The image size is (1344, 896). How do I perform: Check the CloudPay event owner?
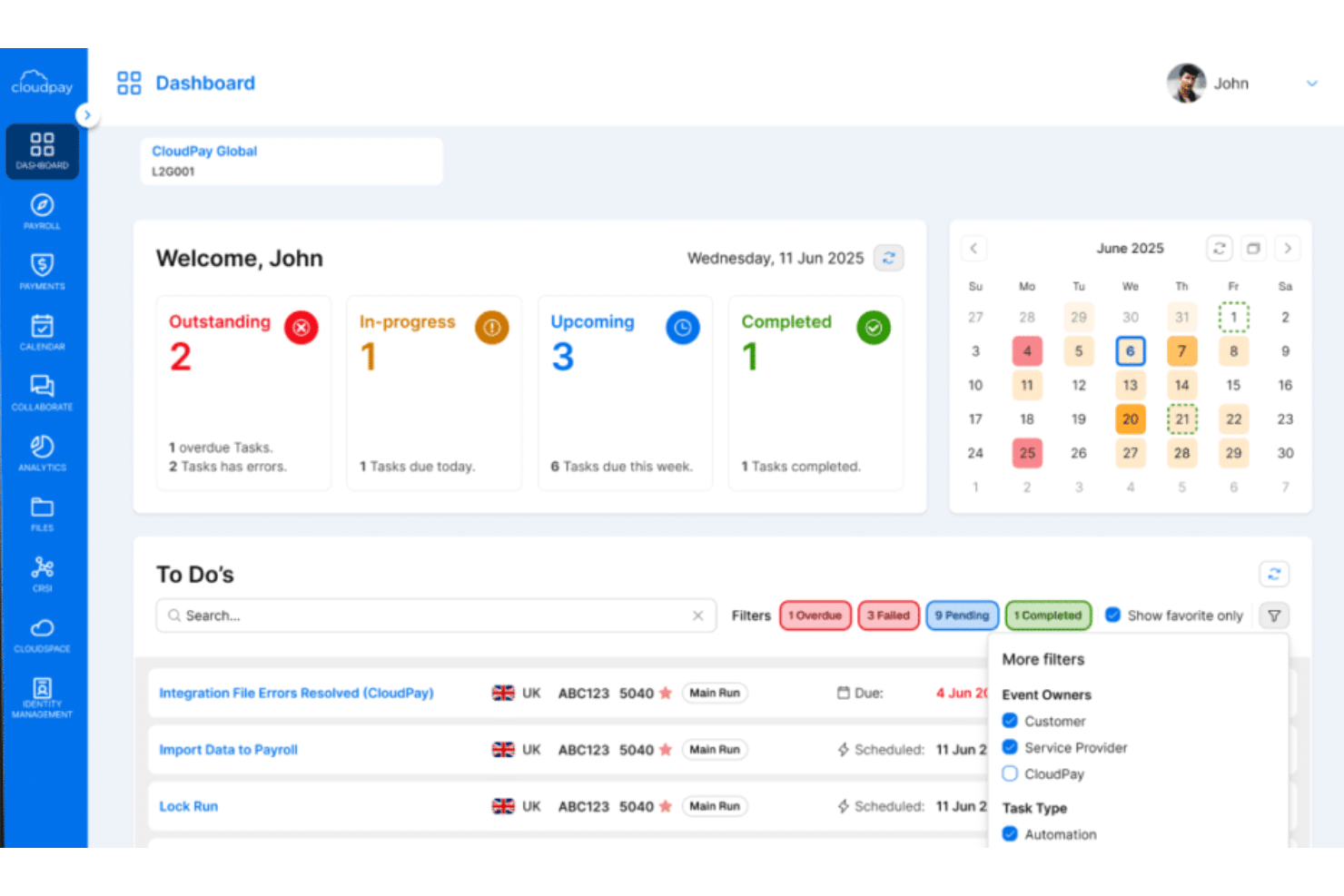tap(1010, 773)
